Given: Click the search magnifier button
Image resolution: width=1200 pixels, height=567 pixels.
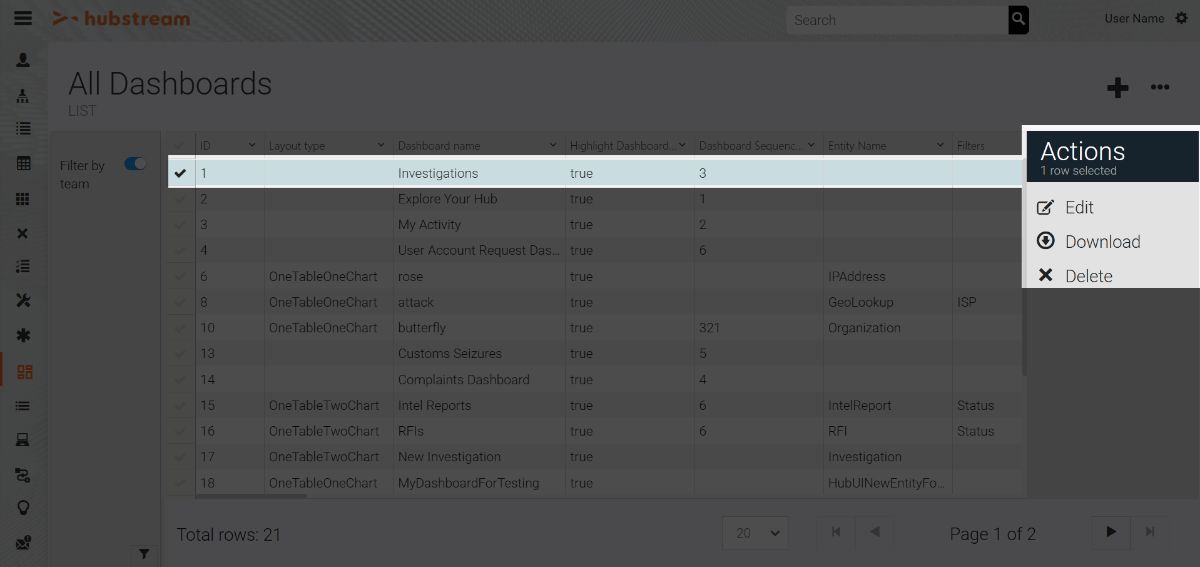Looking at the screenshot, I should [x=1018, y=19].
